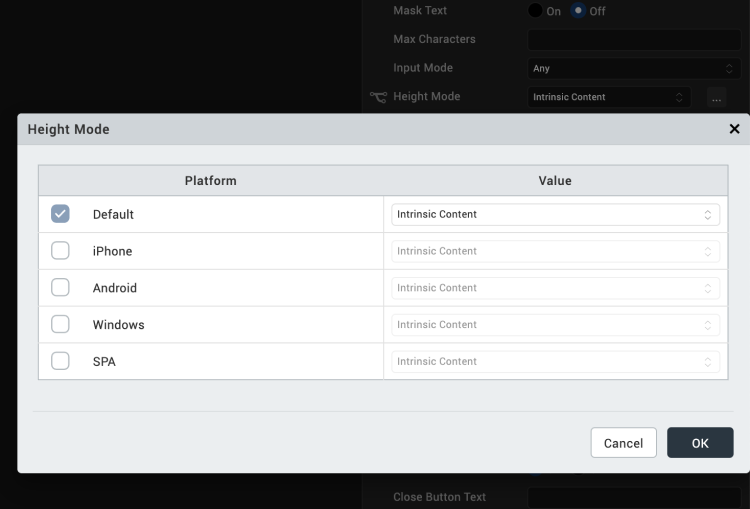
Task: Uncheck the Default platform checkbox
Action: [x=60, y=214]
